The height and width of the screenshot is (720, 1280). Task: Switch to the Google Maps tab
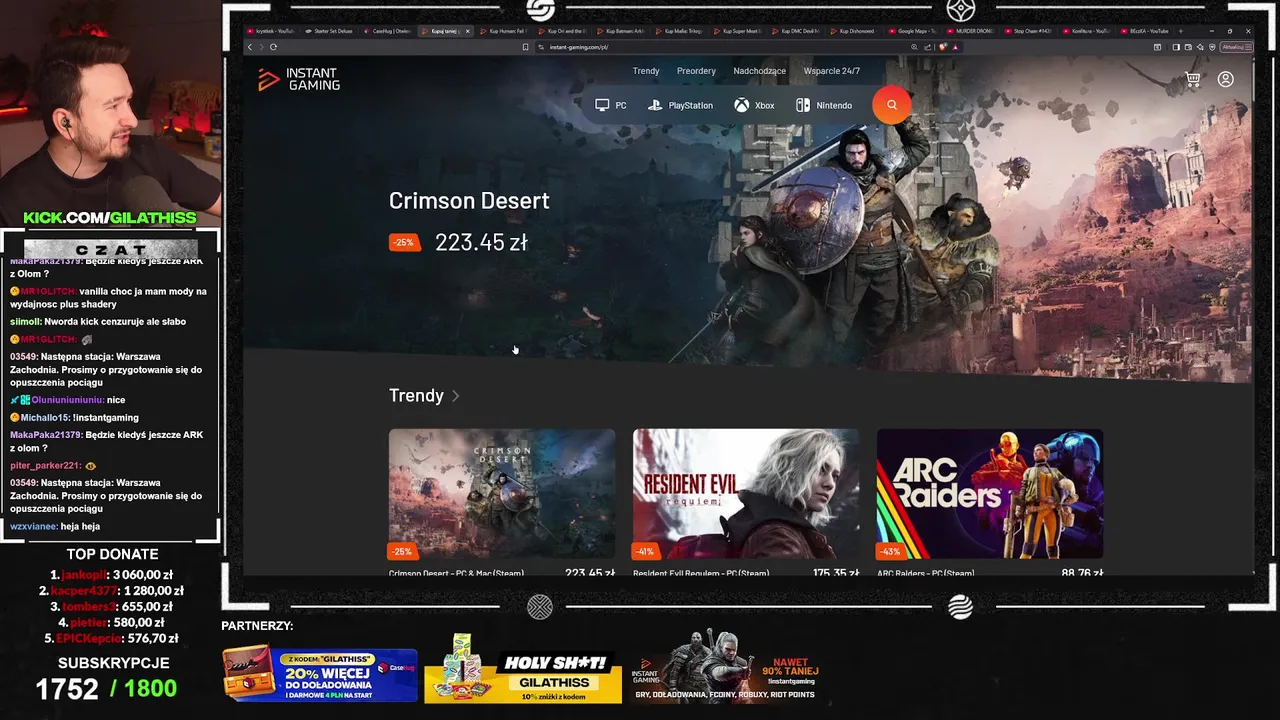coord(912,31)
